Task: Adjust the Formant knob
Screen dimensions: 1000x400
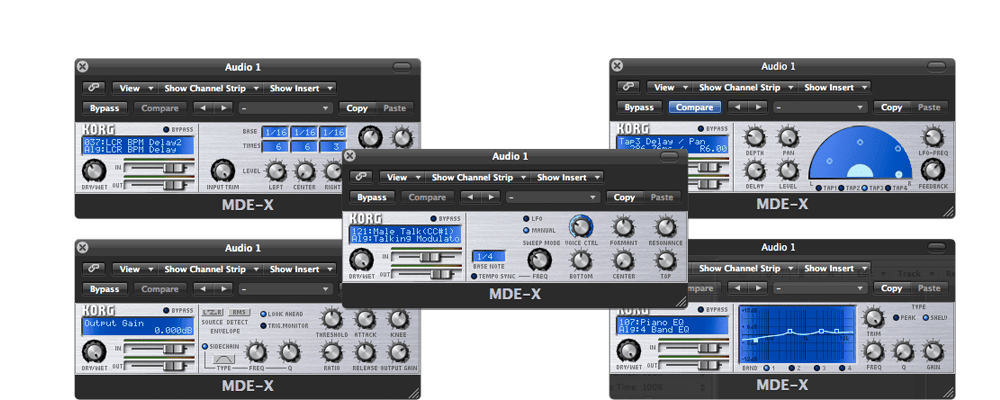Action: pos(623,227)
